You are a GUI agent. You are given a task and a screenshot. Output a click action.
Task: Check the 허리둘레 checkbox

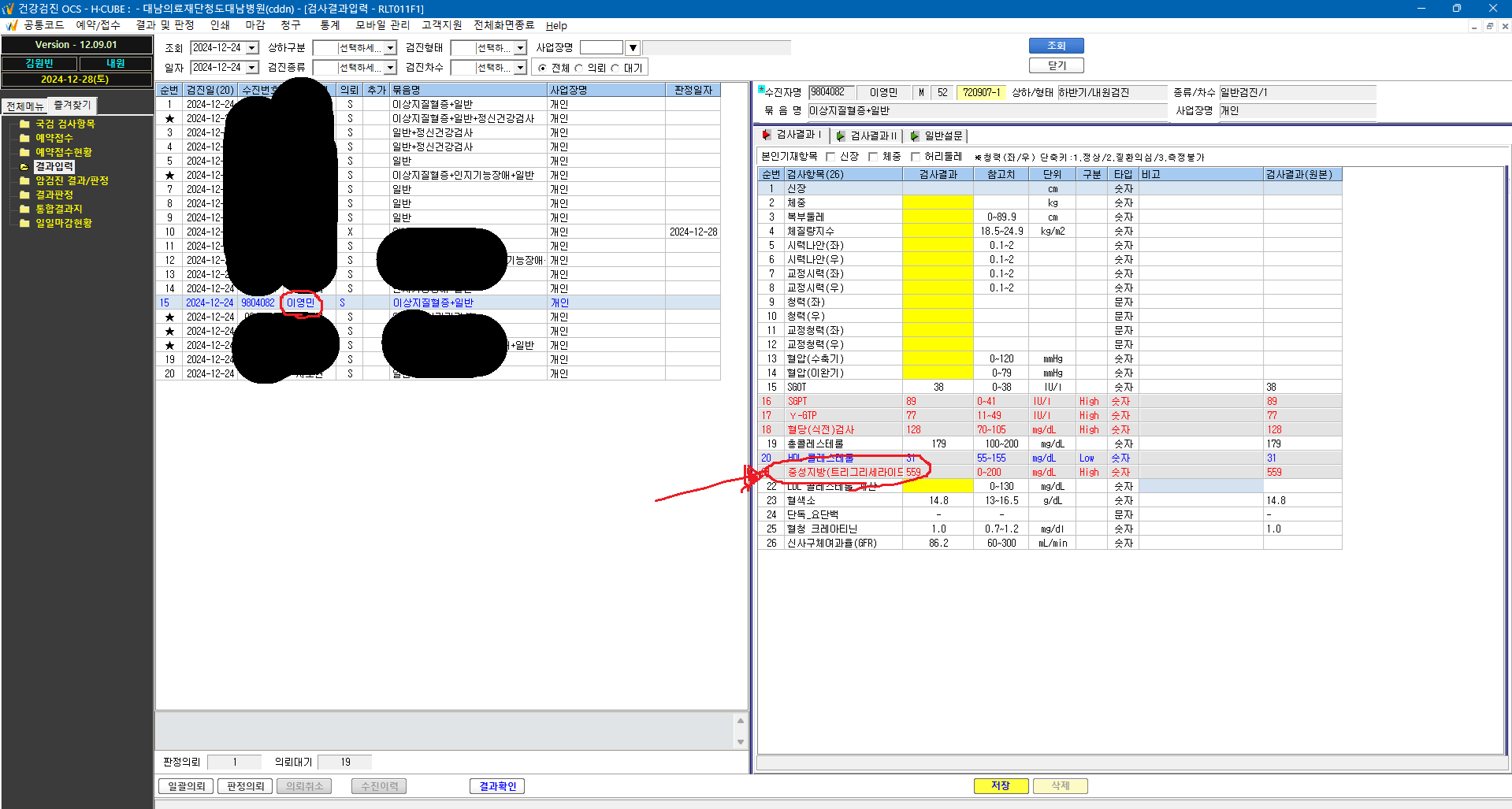pyautogui.click(x=915, y=157)
